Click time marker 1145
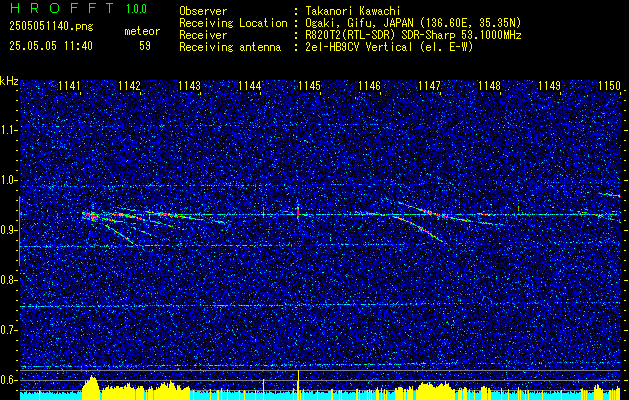 [x=309, y=85]
